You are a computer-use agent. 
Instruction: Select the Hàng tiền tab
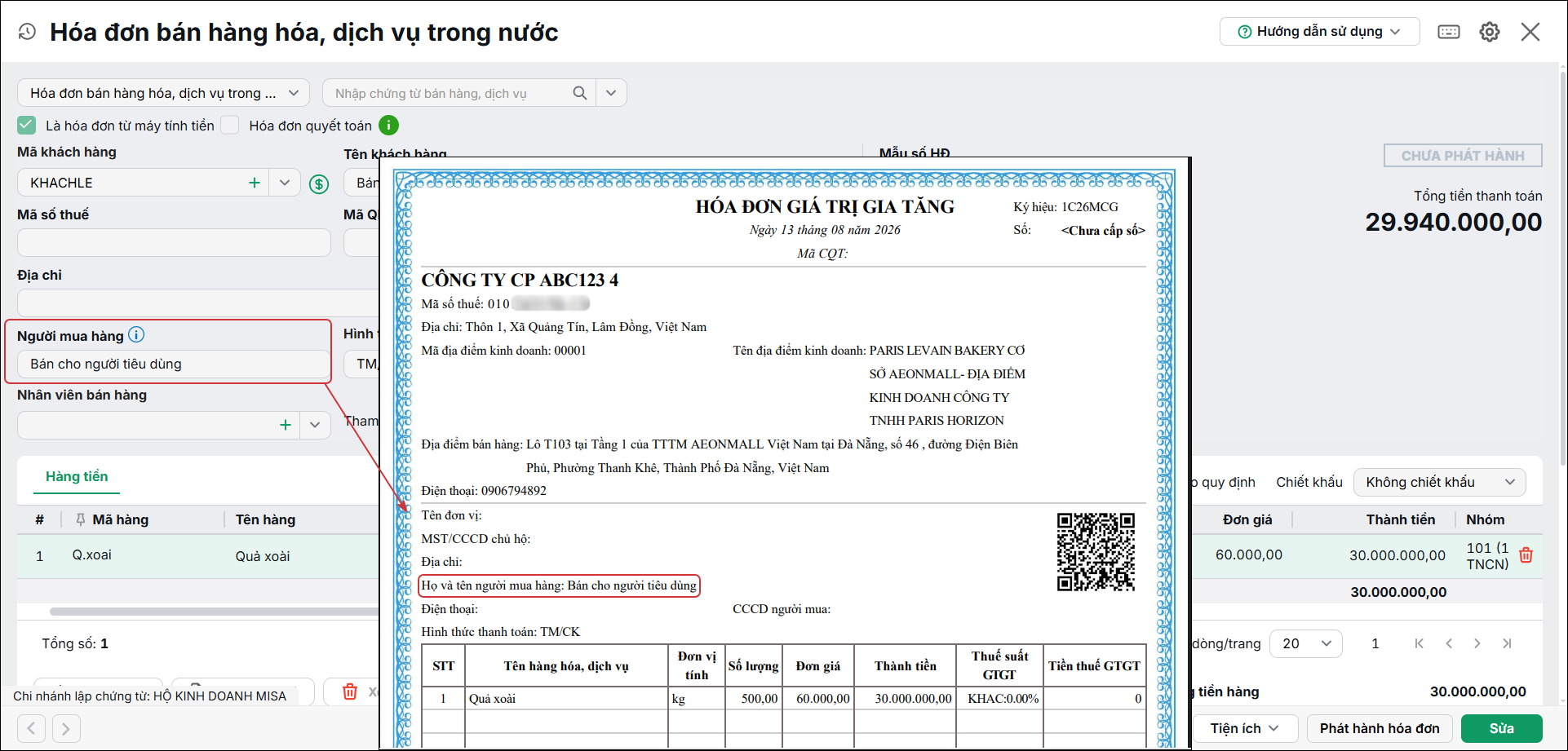[x=77, y=476]
